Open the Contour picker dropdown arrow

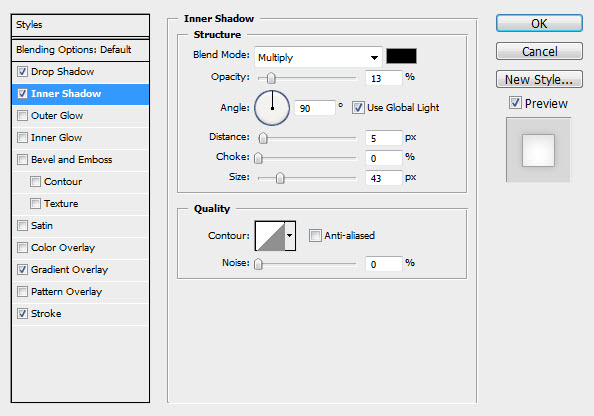(x=290, y=236)
